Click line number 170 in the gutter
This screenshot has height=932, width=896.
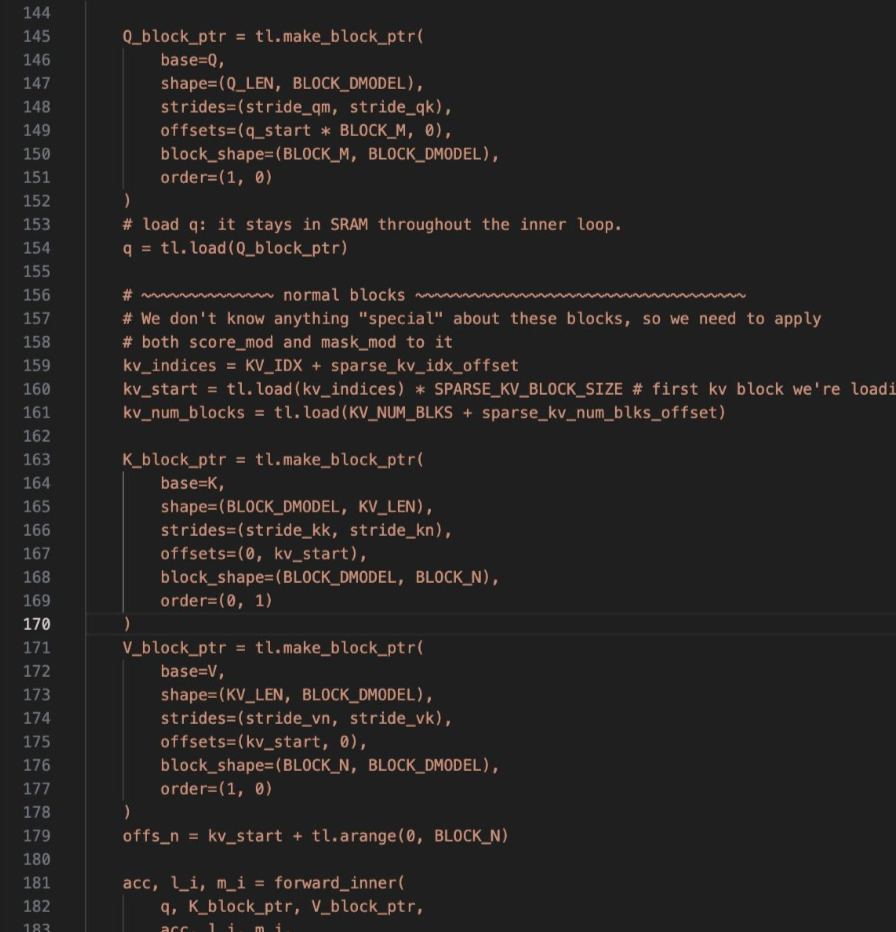point(36,624)
